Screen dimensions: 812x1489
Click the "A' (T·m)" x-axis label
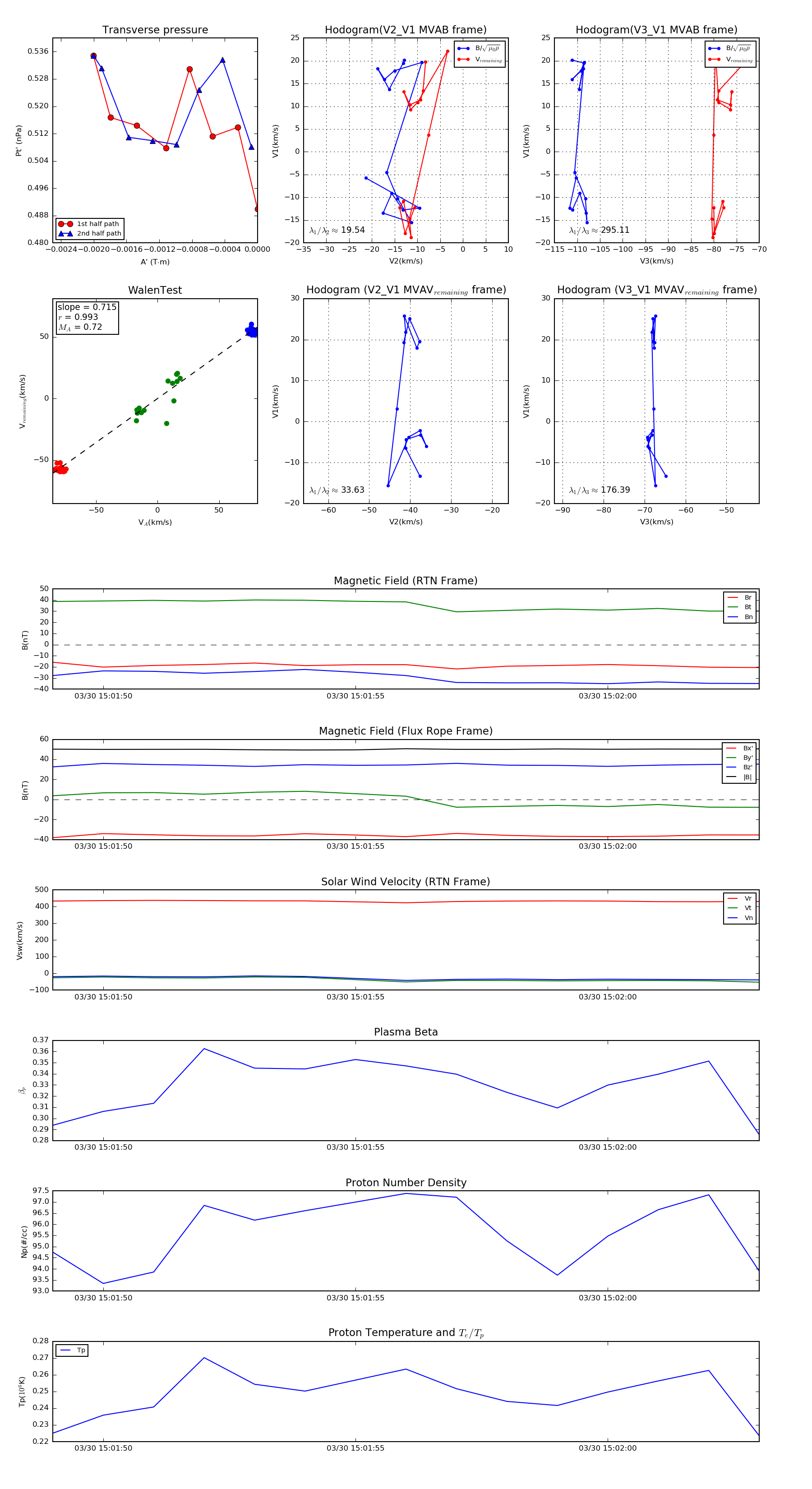pos(155,262)
